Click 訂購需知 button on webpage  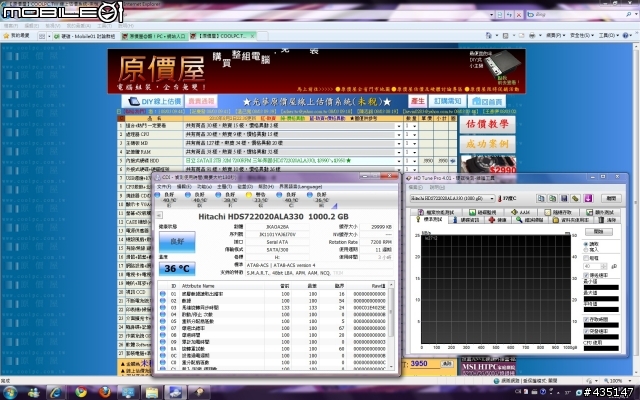(447, 101)
